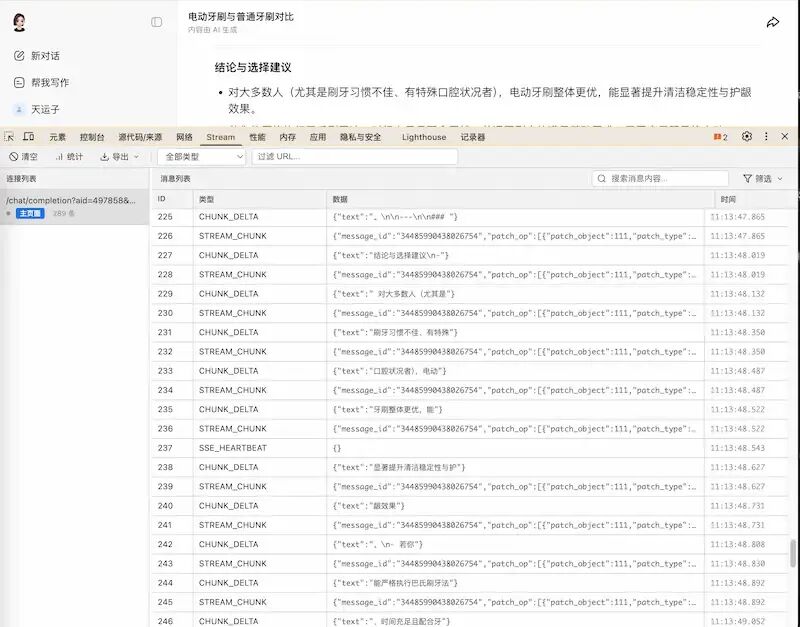
Task: Select the /chat/completion connection entry
Action: (74, 206)
